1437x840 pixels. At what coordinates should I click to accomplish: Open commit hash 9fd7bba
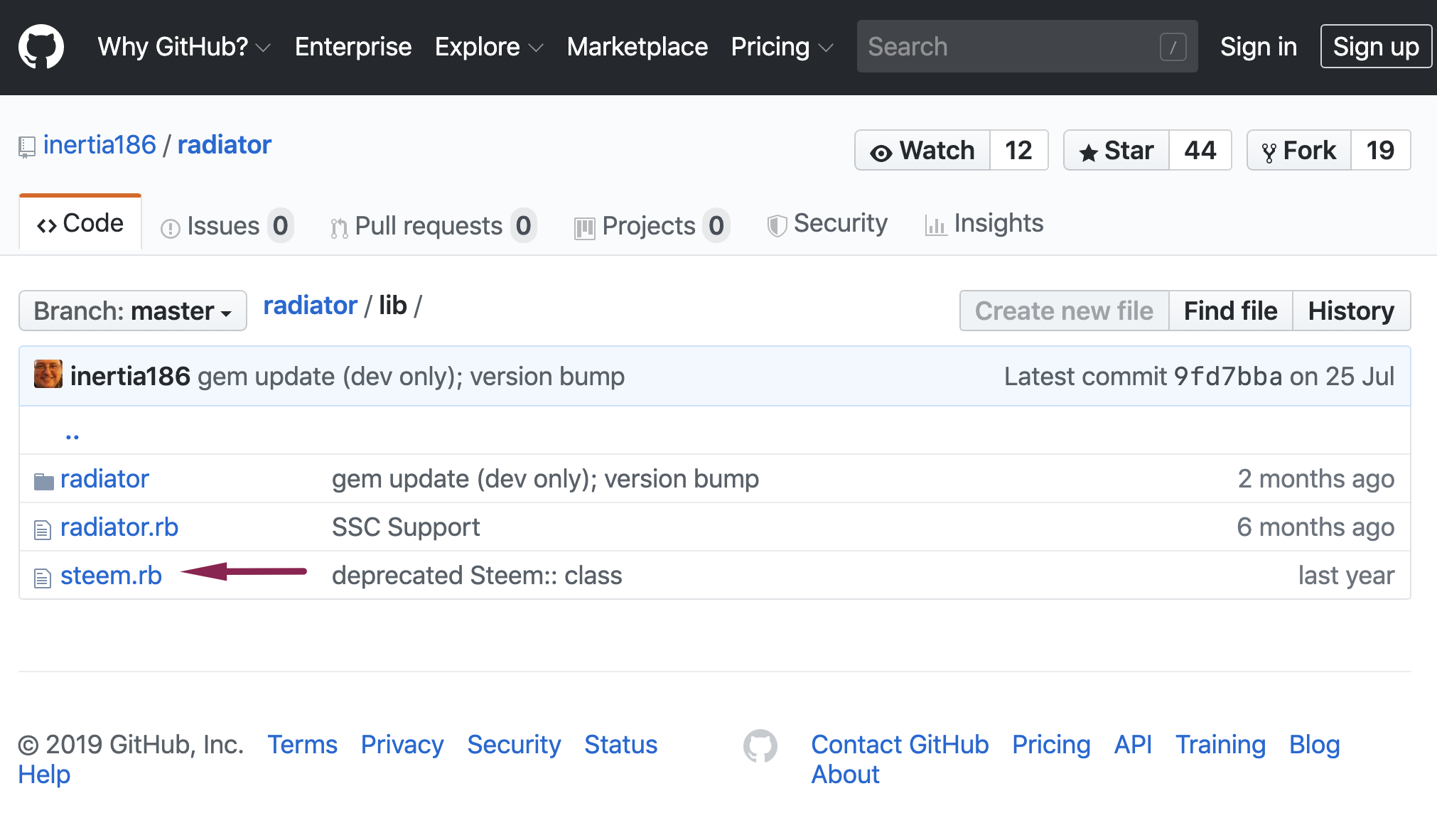pyautogui.click(x=1227, y=377)
